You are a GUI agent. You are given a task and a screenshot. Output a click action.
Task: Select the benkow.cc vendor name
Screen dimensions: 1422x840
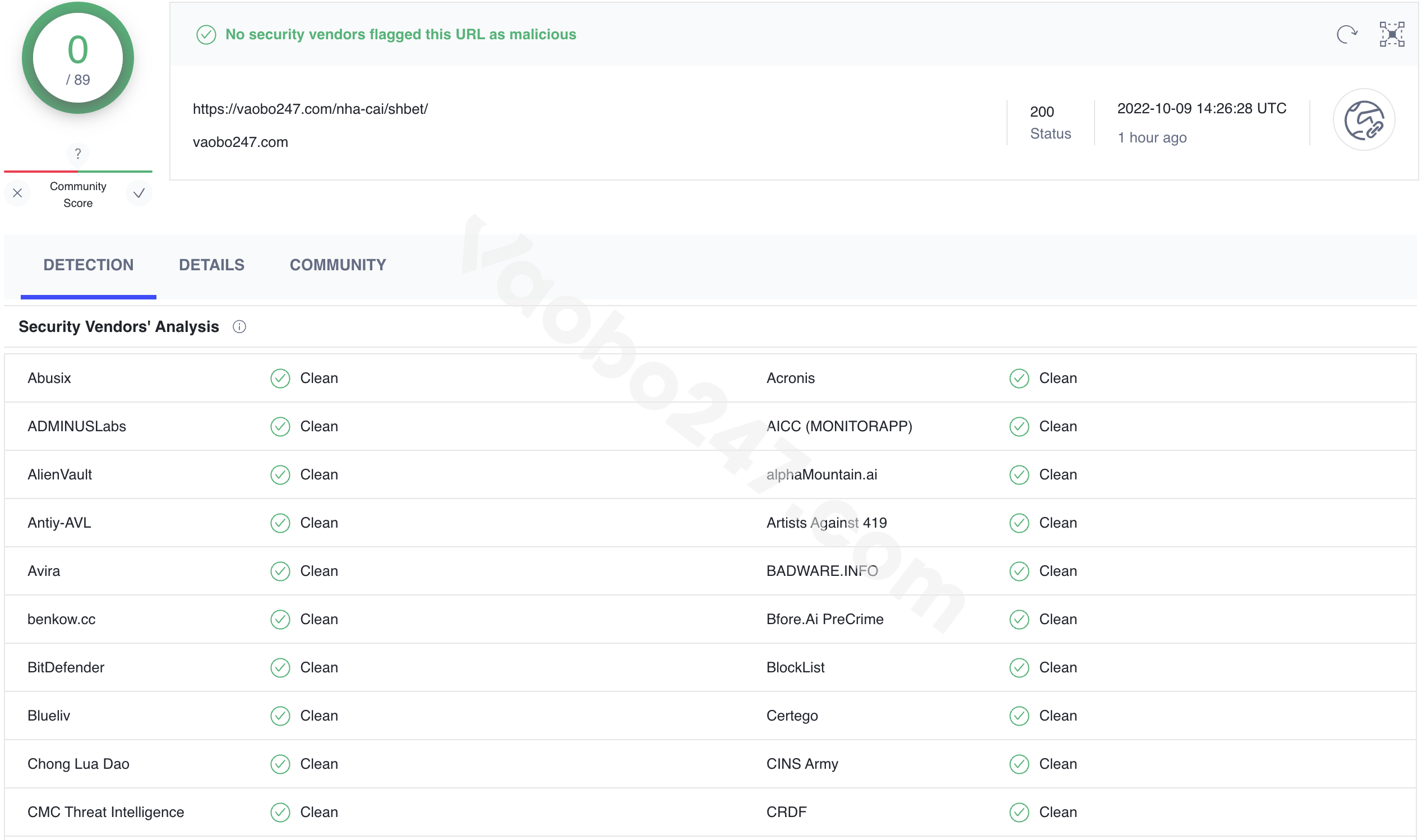(62, 619)
